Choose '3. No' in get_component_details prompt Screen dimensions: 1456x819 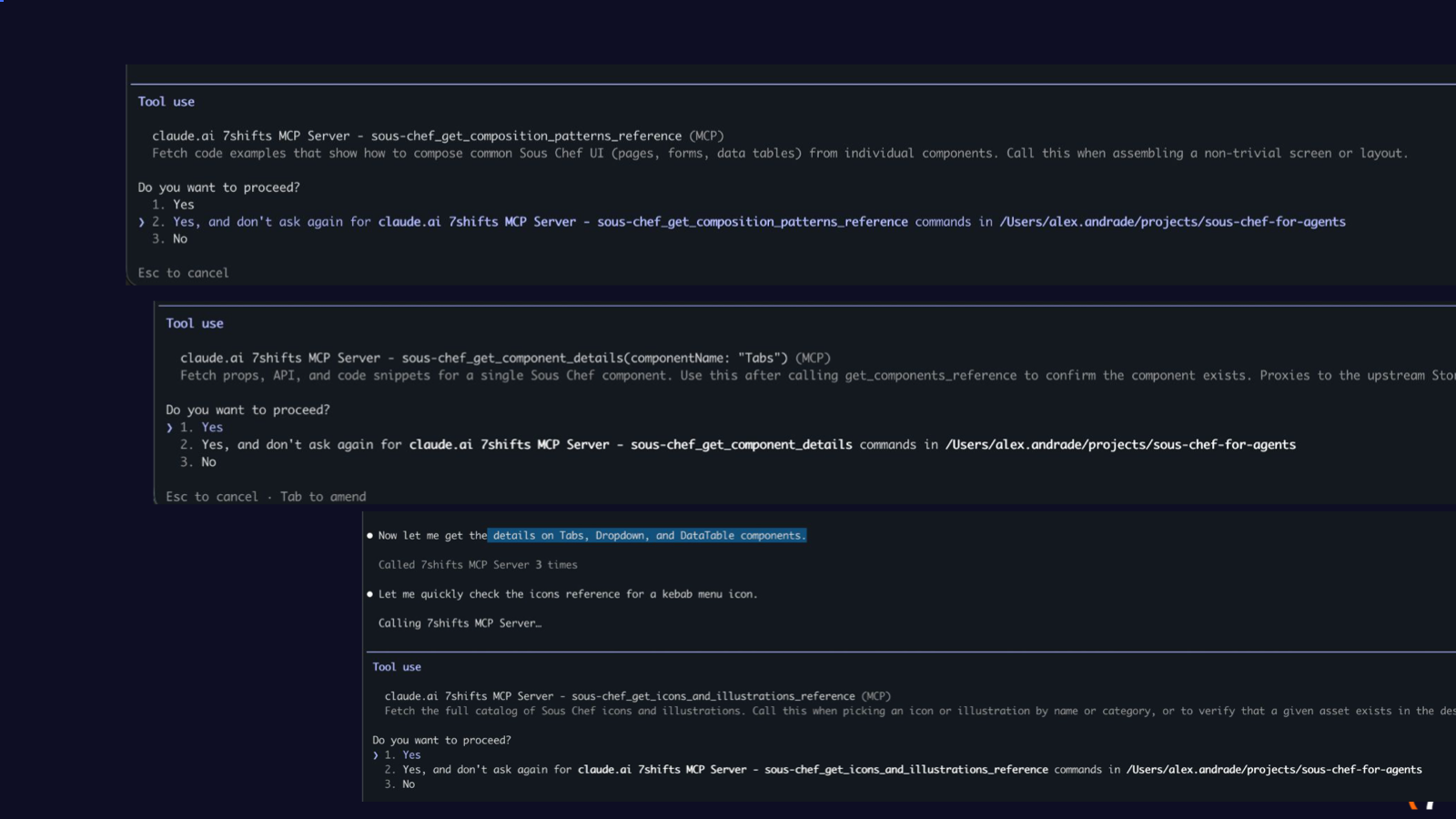click(x=197, y=462)
